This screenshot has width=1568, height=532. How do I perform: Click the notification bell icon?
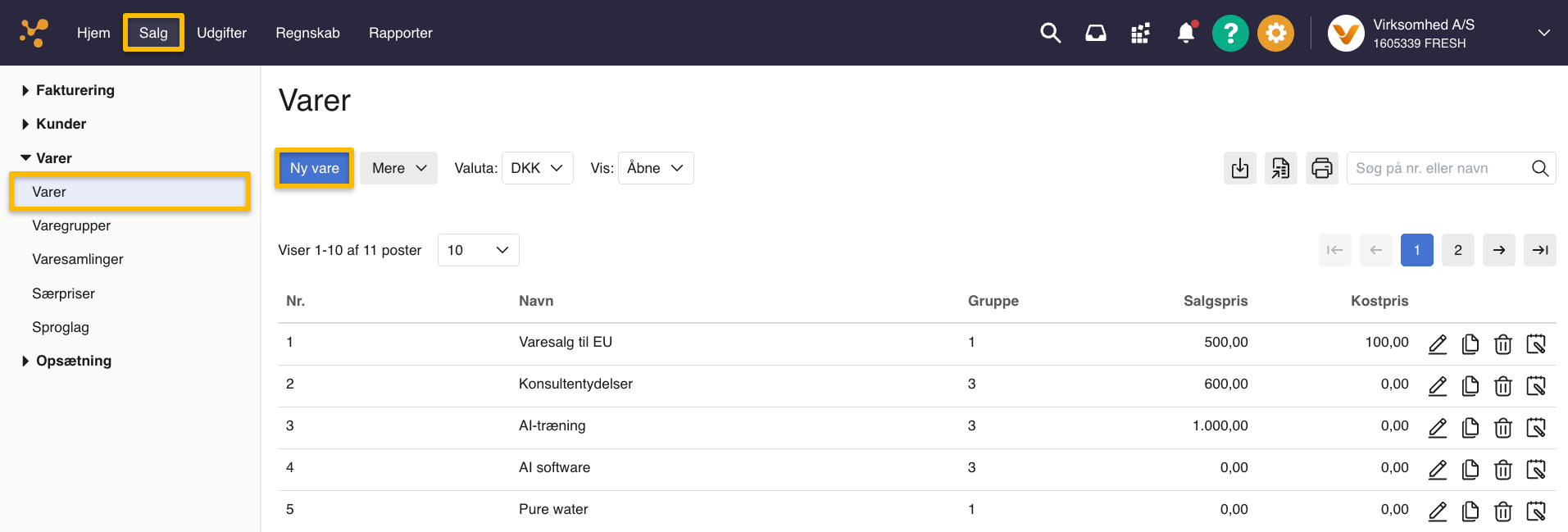tap(1185, 33)
